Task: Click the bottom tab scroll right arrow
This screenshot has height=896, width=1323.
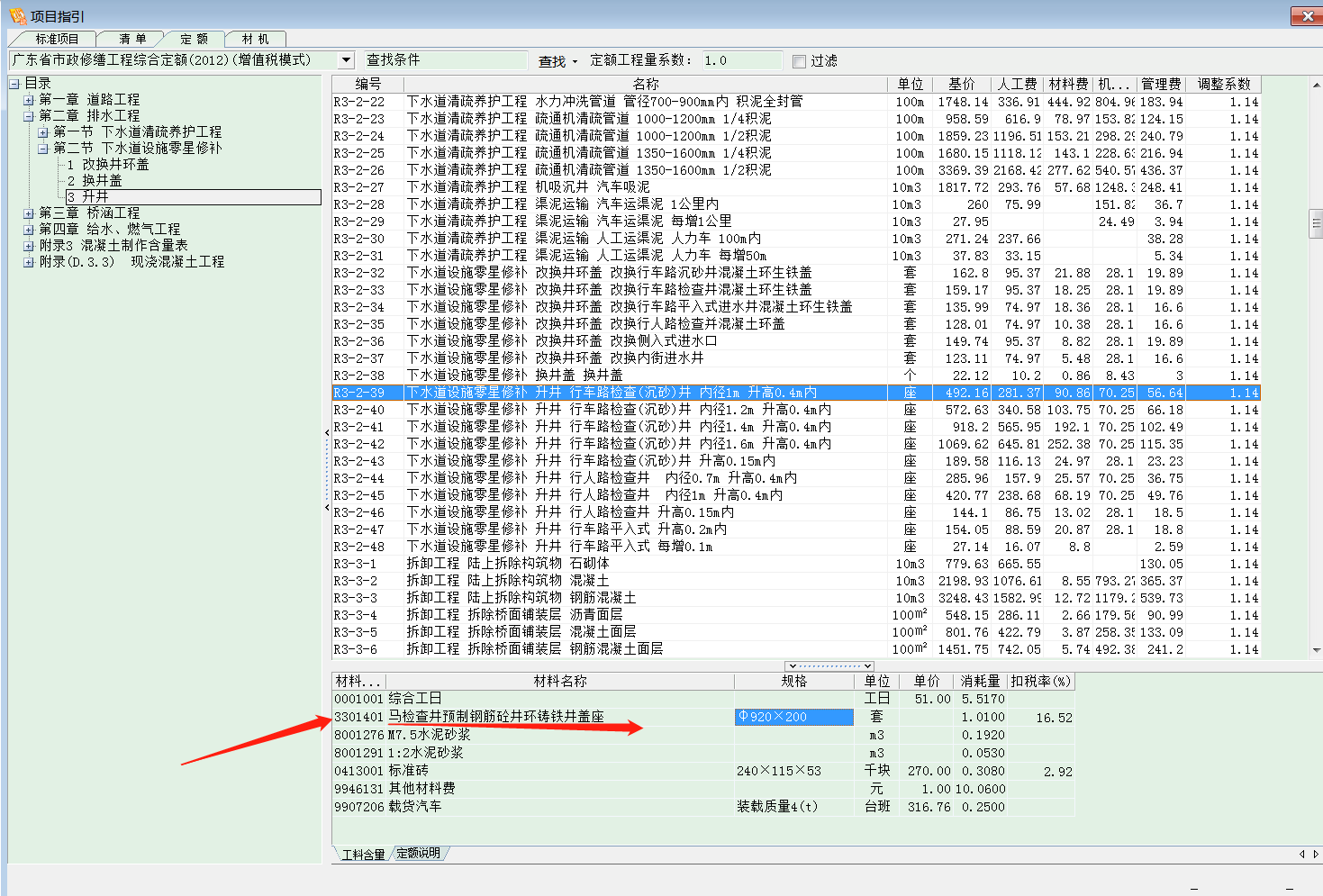Action: [1315, 854]
